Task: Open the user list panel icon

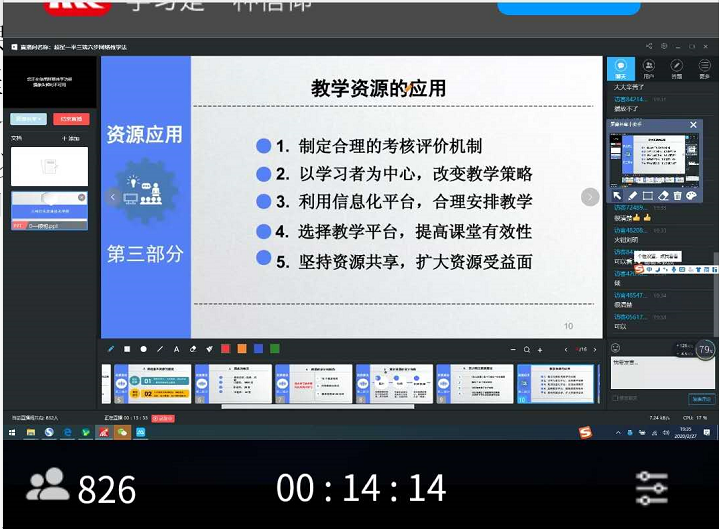Action: pos(649,69)
